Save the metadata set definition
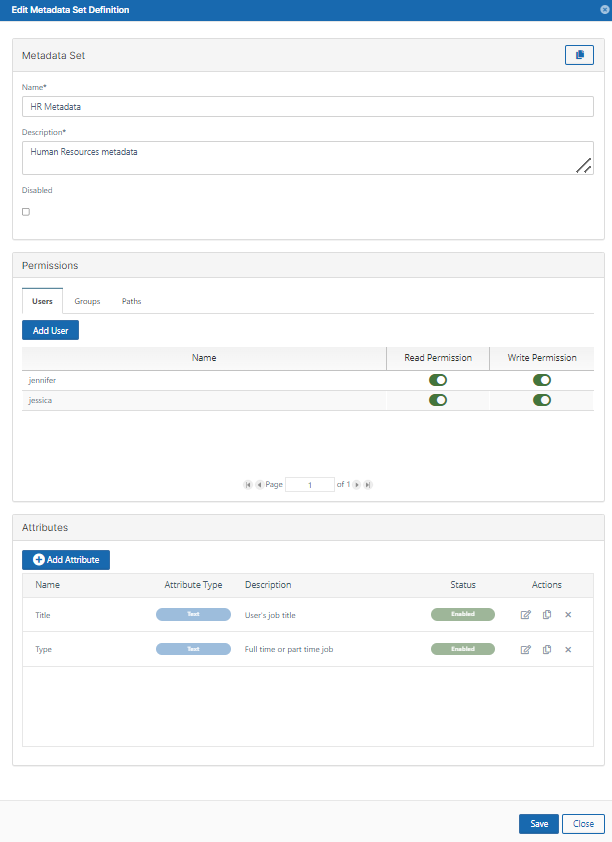Image resolution: width=612 pixels, height=842 pixels. (x=539, y=824)
